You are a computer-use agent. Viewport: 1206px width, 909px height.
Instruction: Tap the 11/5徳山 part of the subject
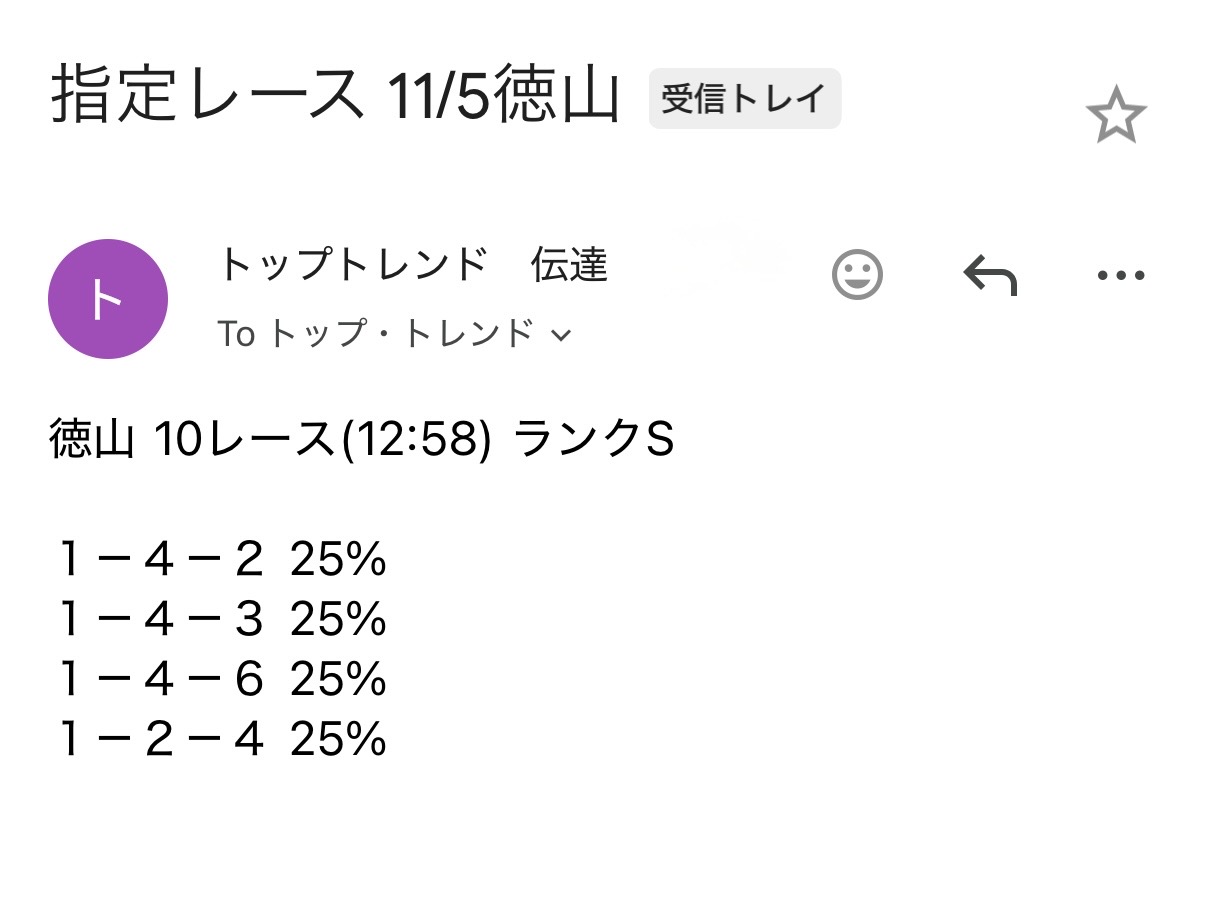pos(502,98)
